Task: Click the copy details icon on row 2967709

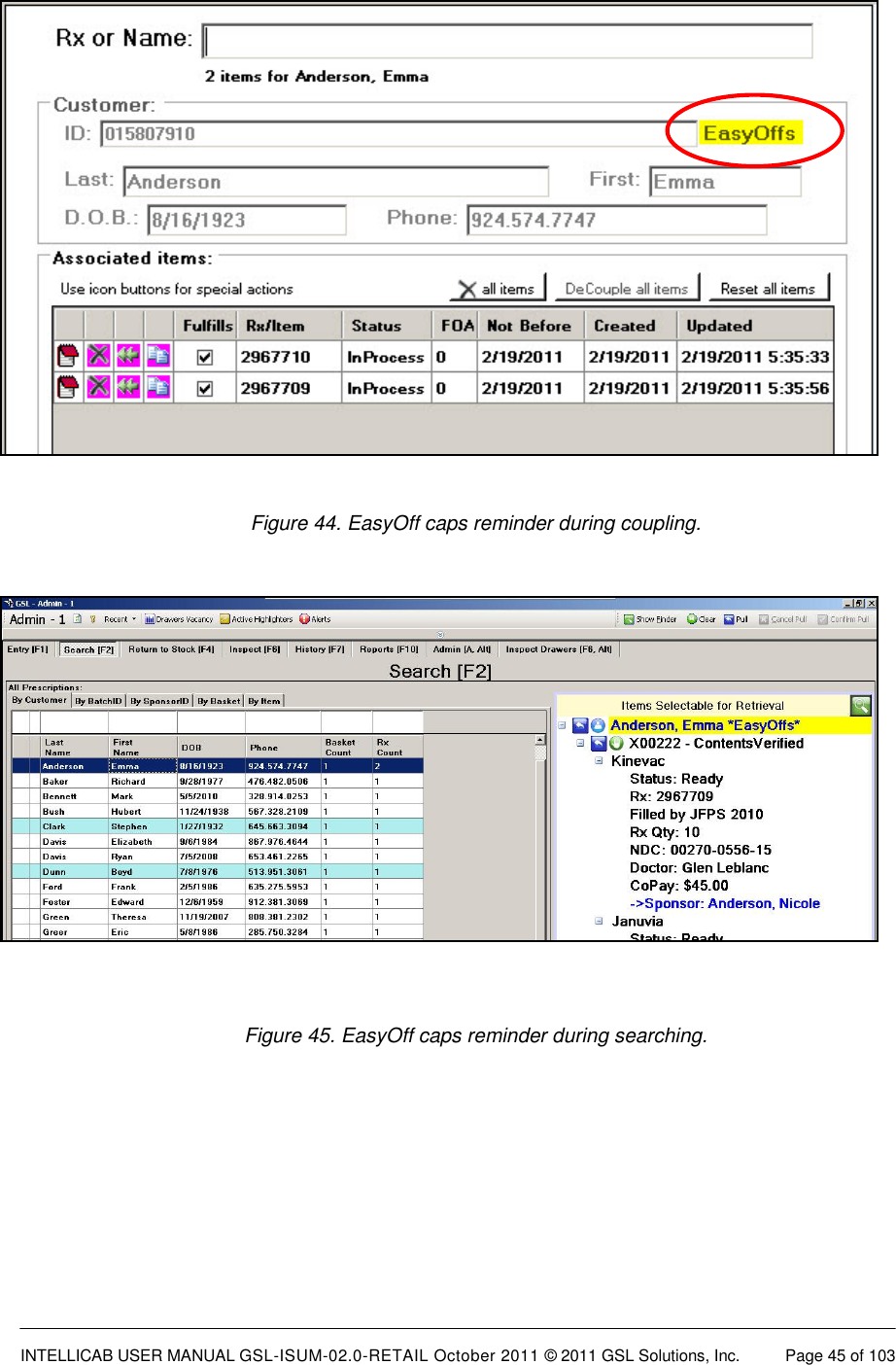Action: (158, 386)
